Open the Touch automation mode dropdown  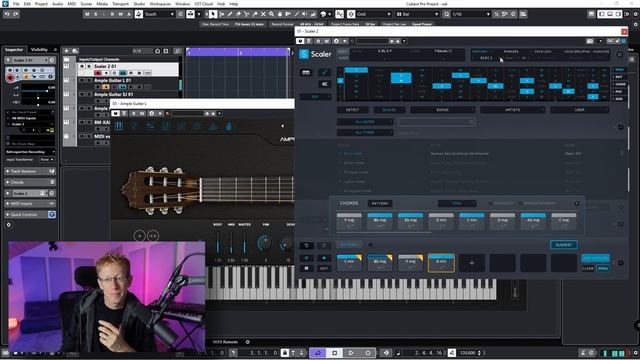(x=160, y=14)
